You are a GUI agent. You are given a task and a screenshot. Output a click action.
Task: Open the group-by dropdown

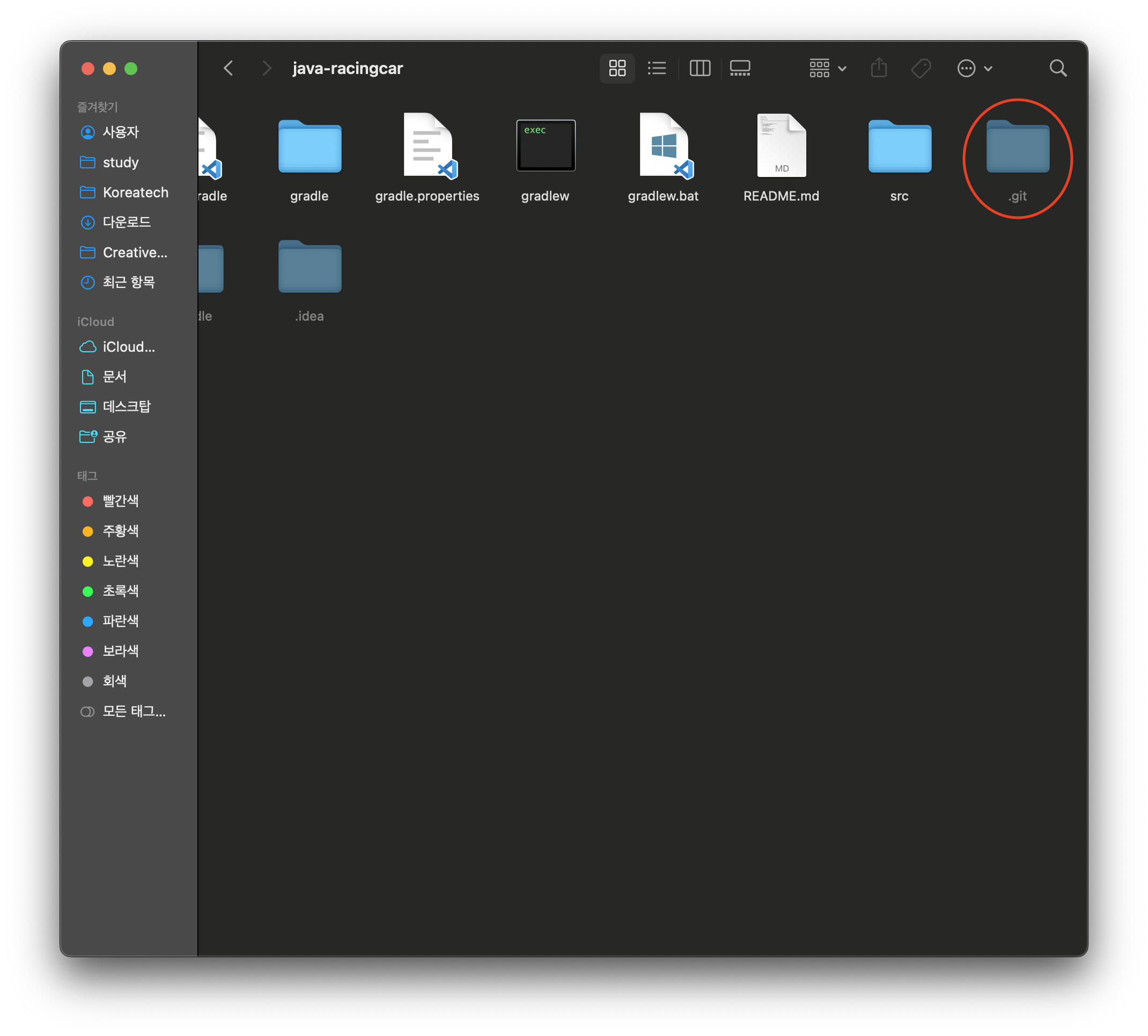pos(827,68)
